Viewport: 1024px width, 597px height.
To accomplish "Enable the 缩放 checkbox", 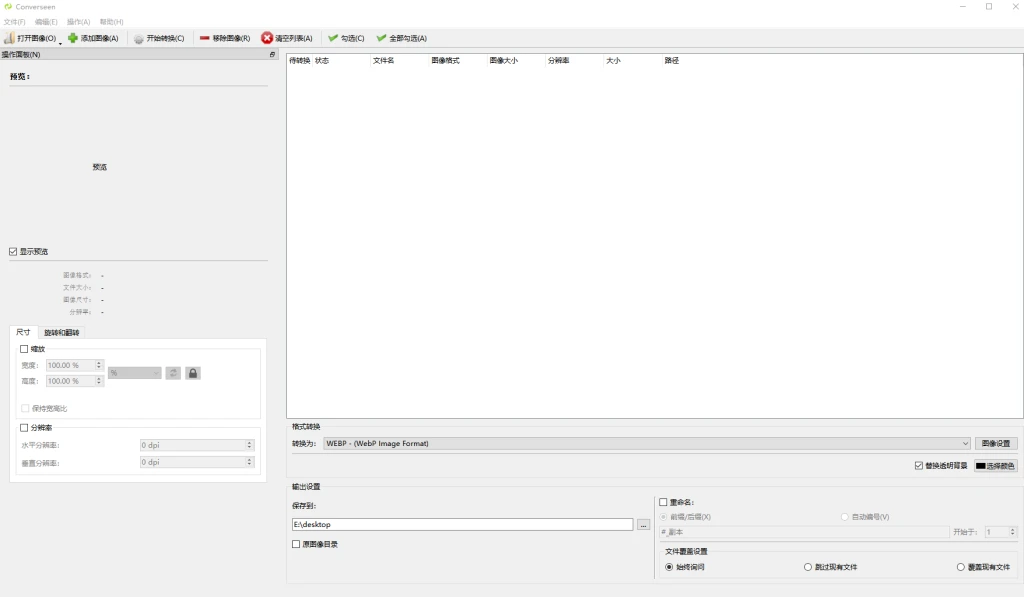I will 24,349.
